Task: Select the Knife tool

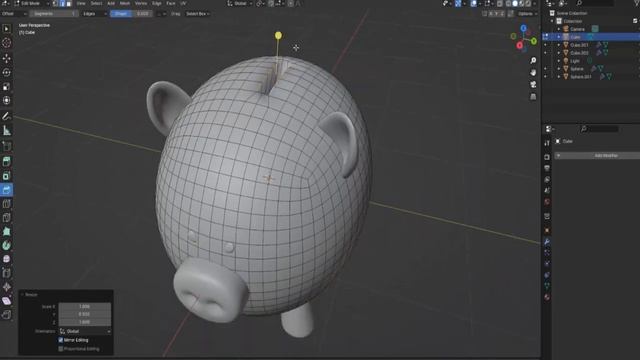Action: [x=7, y=218]
